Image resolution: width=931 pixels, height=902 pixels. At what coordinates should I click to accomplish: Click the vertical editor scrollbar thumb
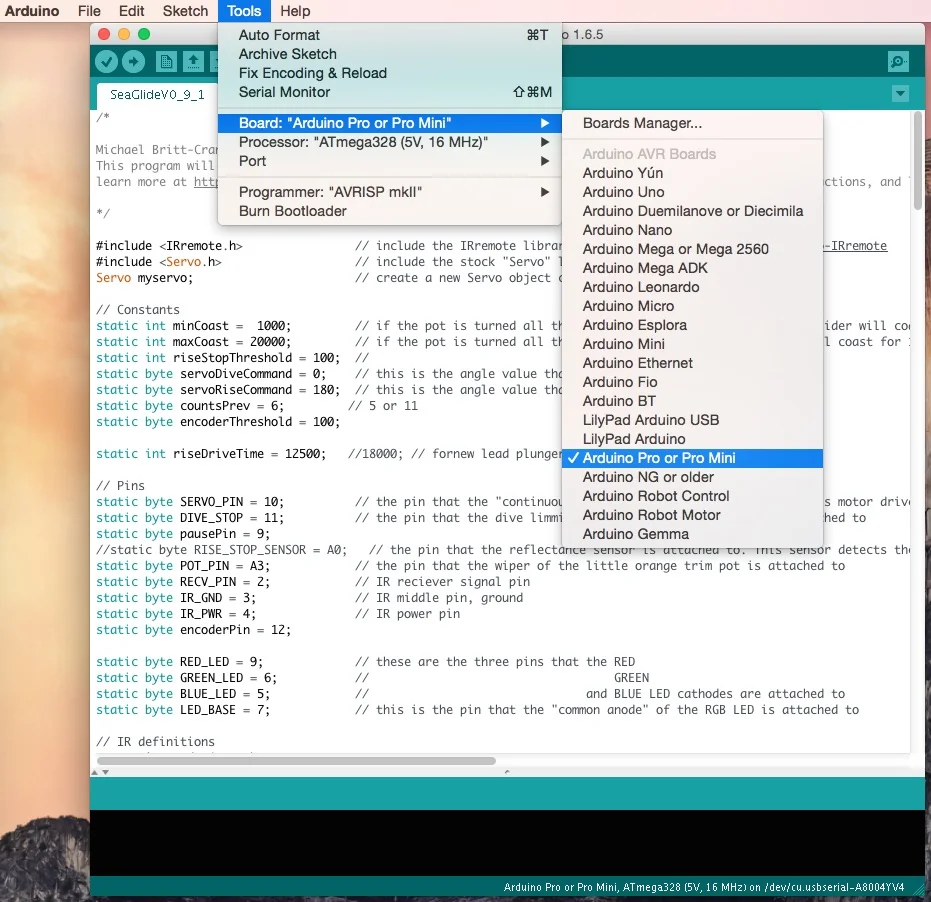(x=918, y=160)
